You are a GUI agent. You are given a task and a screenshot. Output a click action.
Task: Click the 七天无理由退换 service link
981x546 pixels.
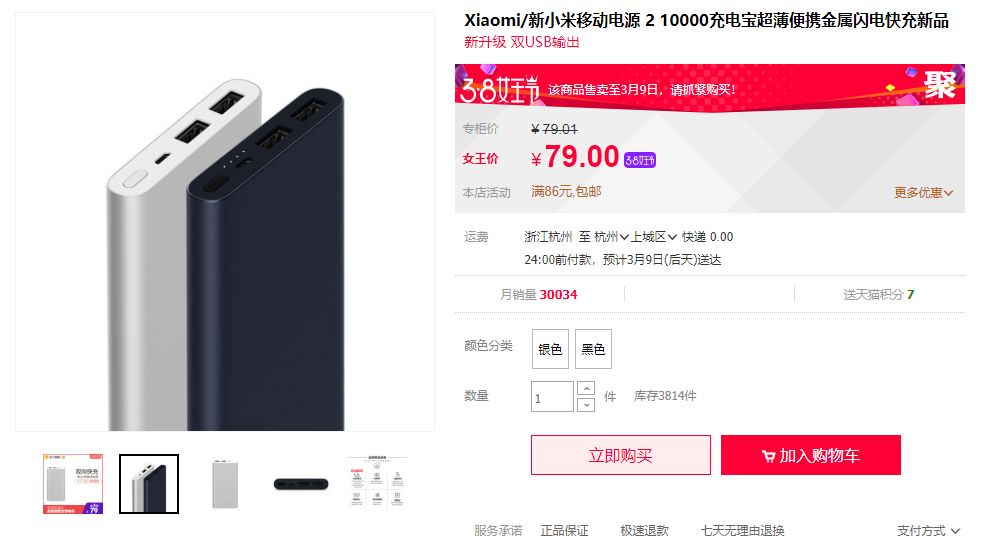click(743, 531)
